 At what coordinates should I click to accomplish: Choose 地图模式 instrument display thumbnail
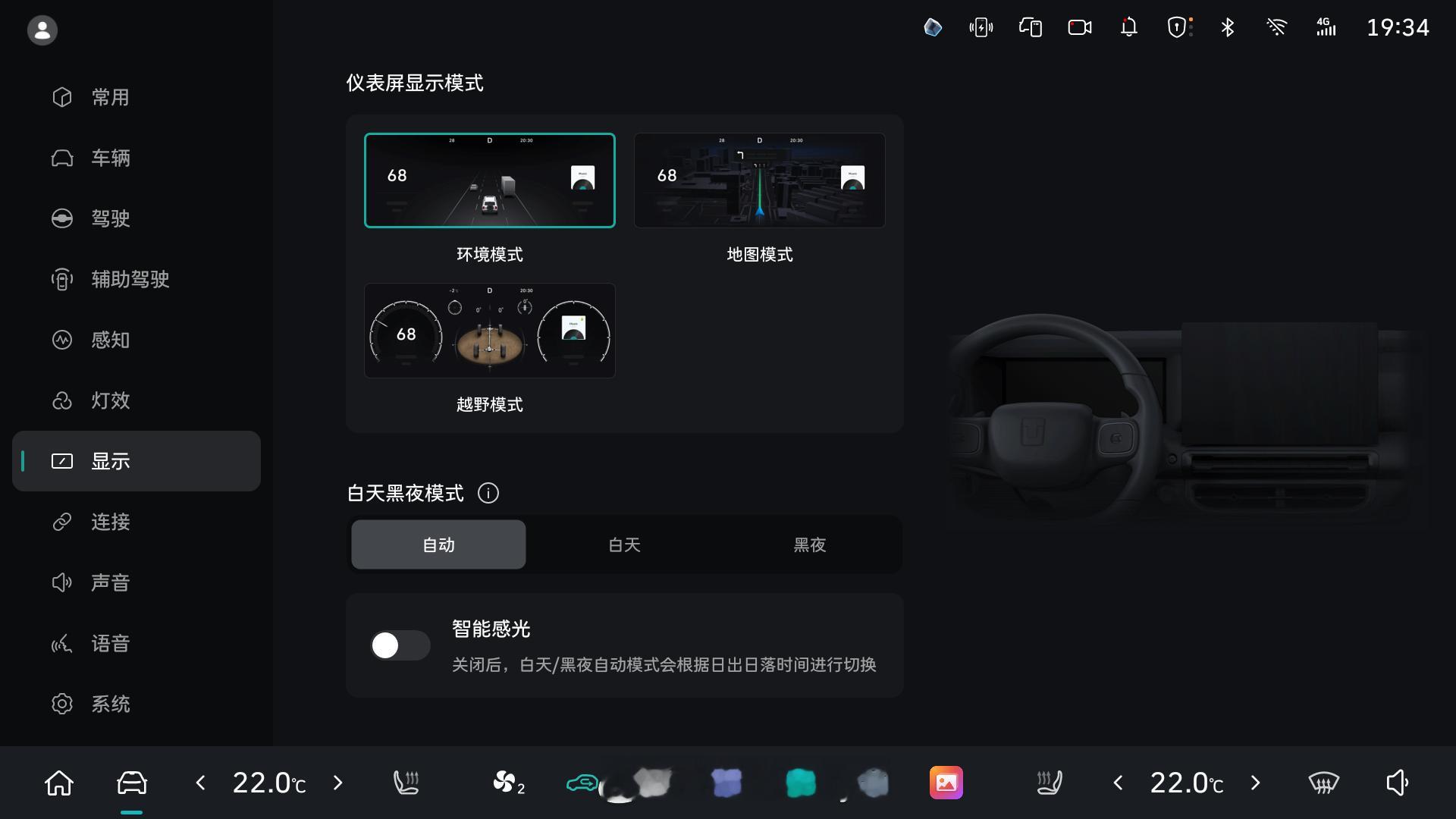(x=759, y=180)
